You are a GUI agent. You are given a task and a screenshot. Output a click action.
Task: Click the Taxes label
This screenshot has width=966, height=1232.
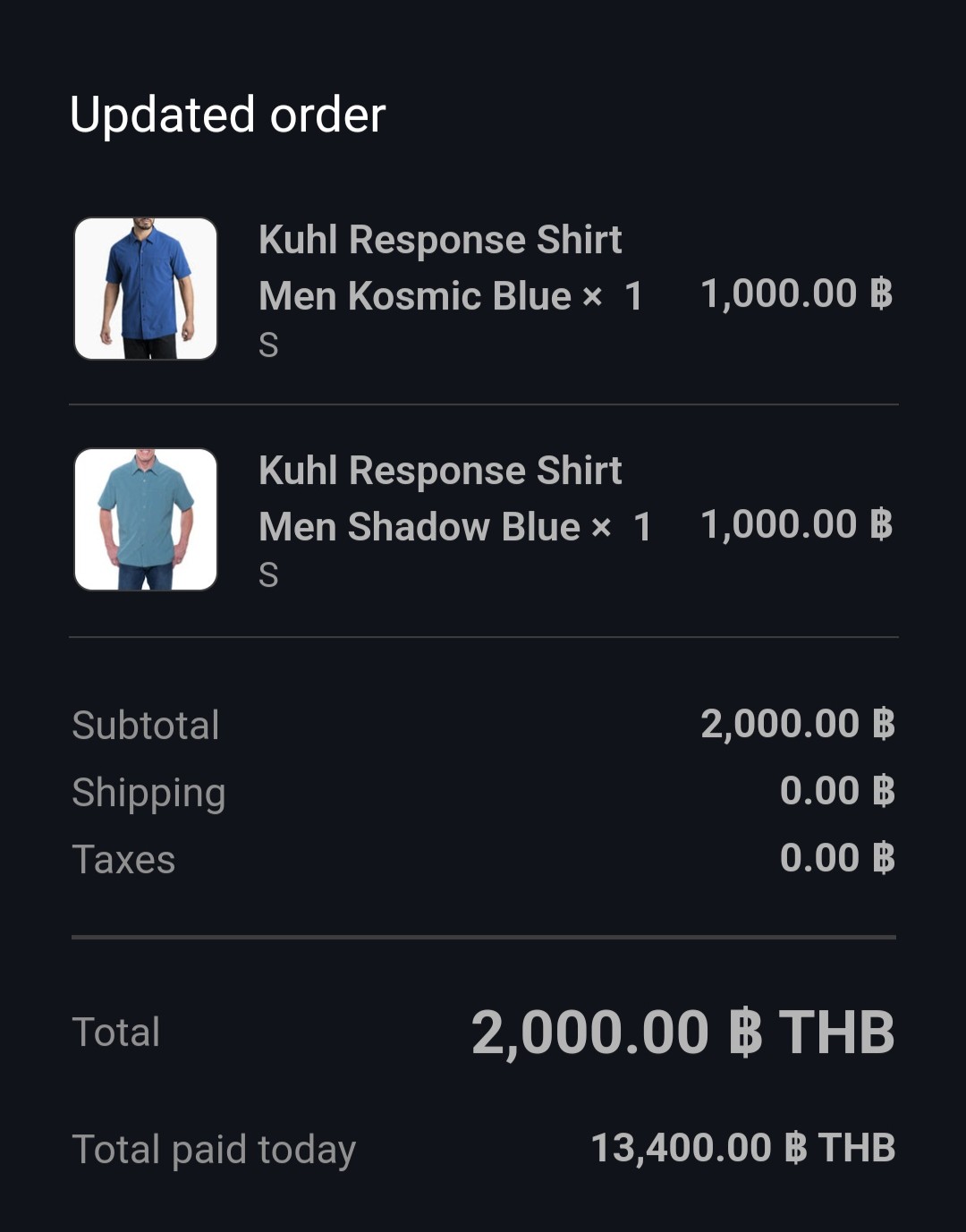point(123,859)
